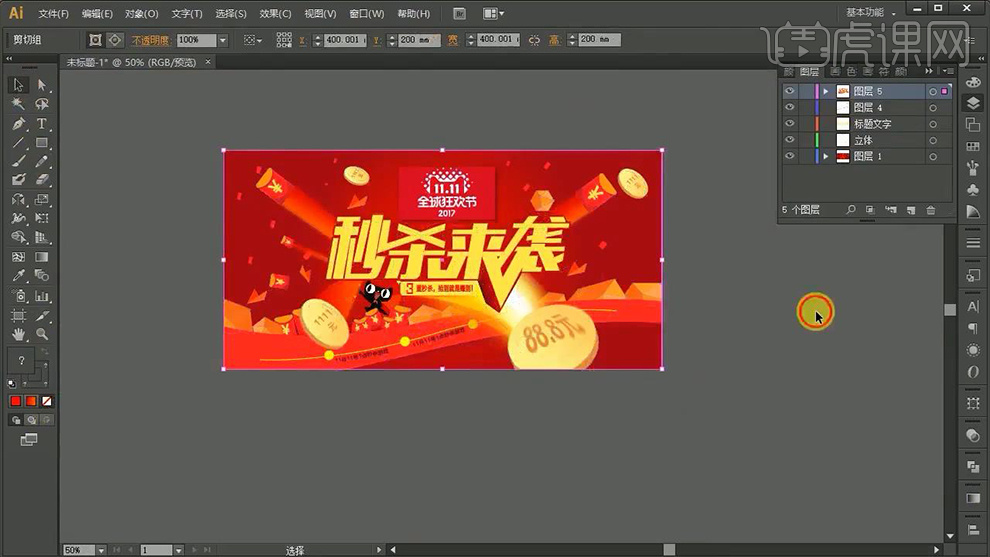Select the Rotate tool
The width and height of the screenshot is (990, 557).
click(x=18, y=200)
